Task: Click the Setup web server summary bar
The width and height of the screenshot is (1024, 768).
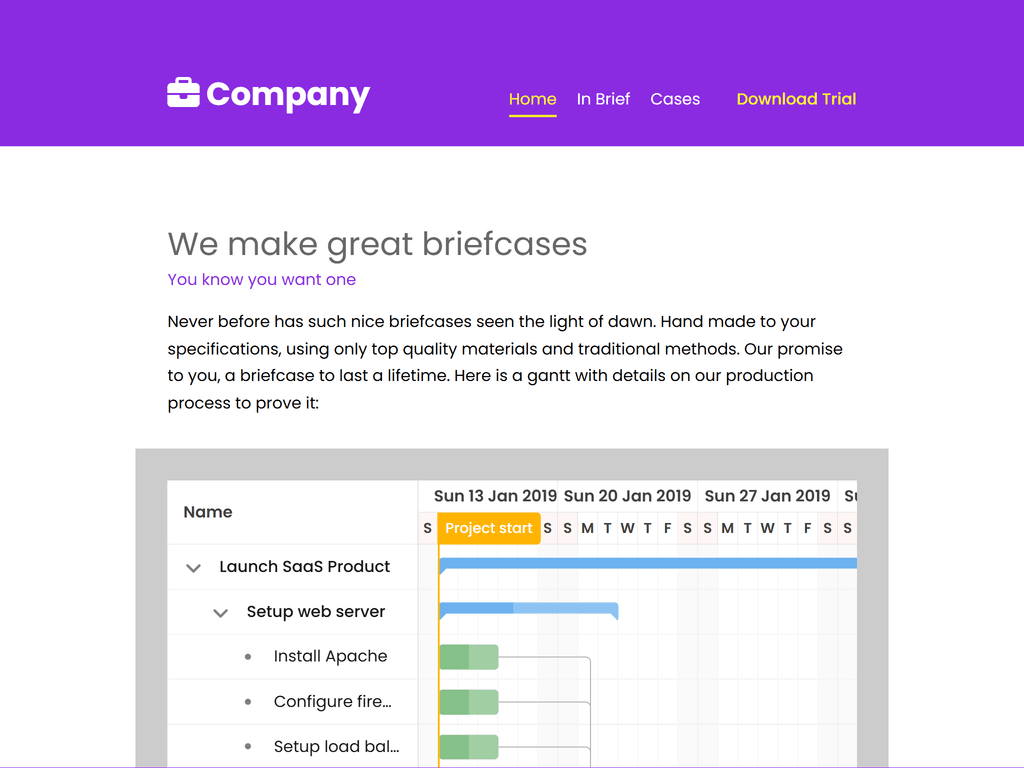Action: 528,608
